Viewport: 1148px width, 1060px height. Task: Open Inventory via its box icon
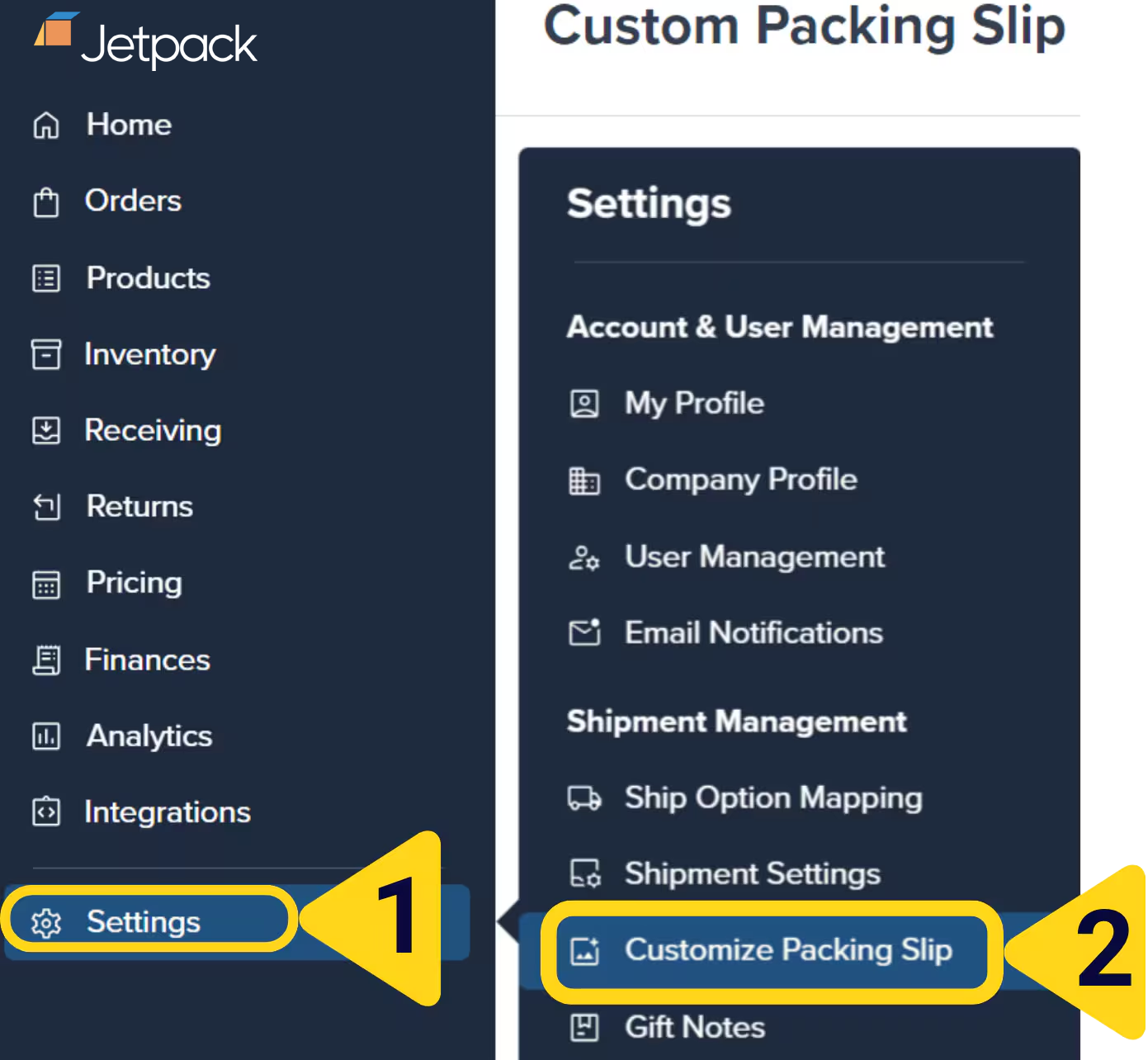tap(45, 355)
